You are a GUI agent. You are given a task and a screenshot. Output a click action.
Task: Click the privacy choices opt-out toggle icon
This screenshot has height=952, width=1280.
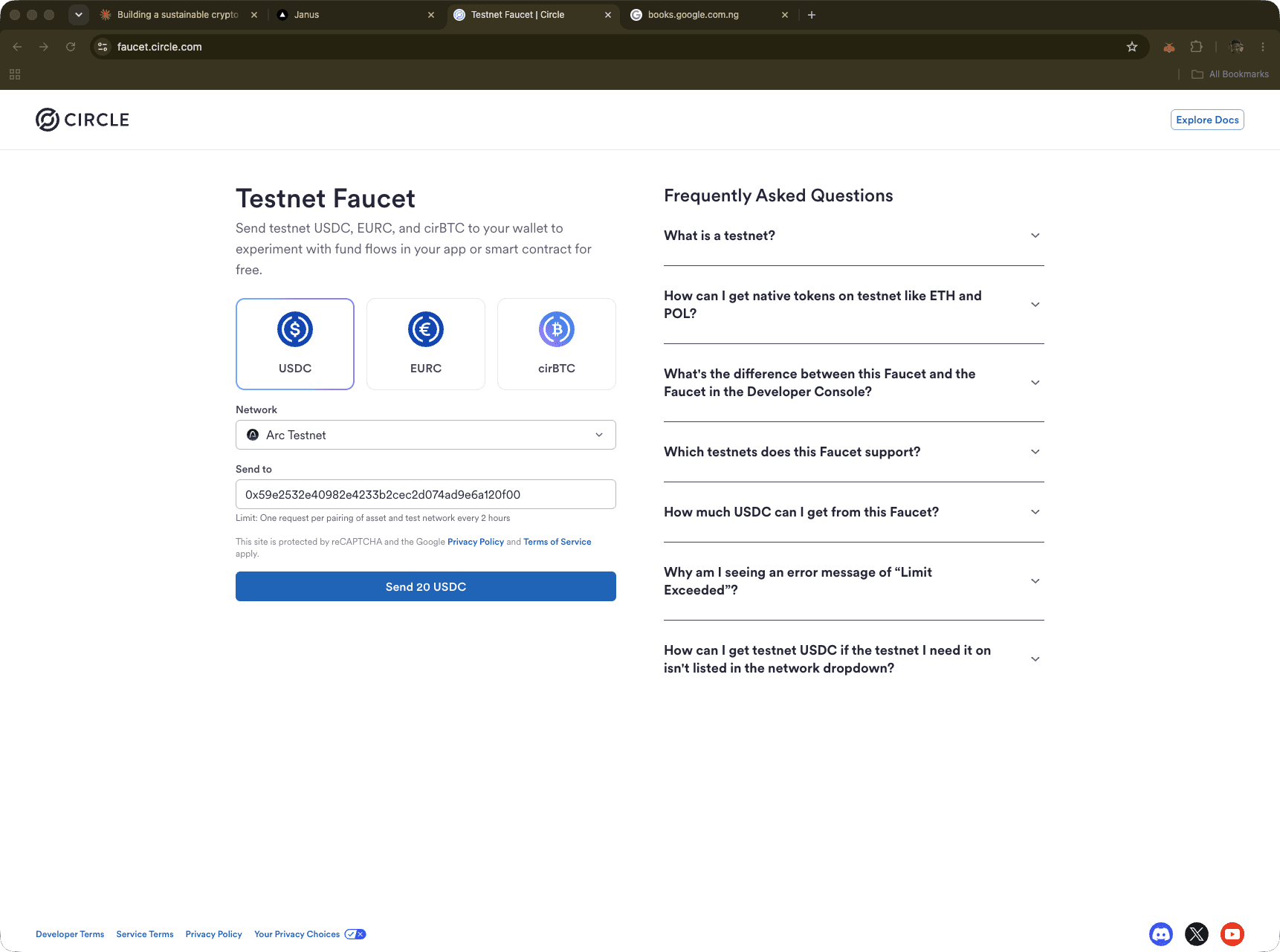(355, 934)
